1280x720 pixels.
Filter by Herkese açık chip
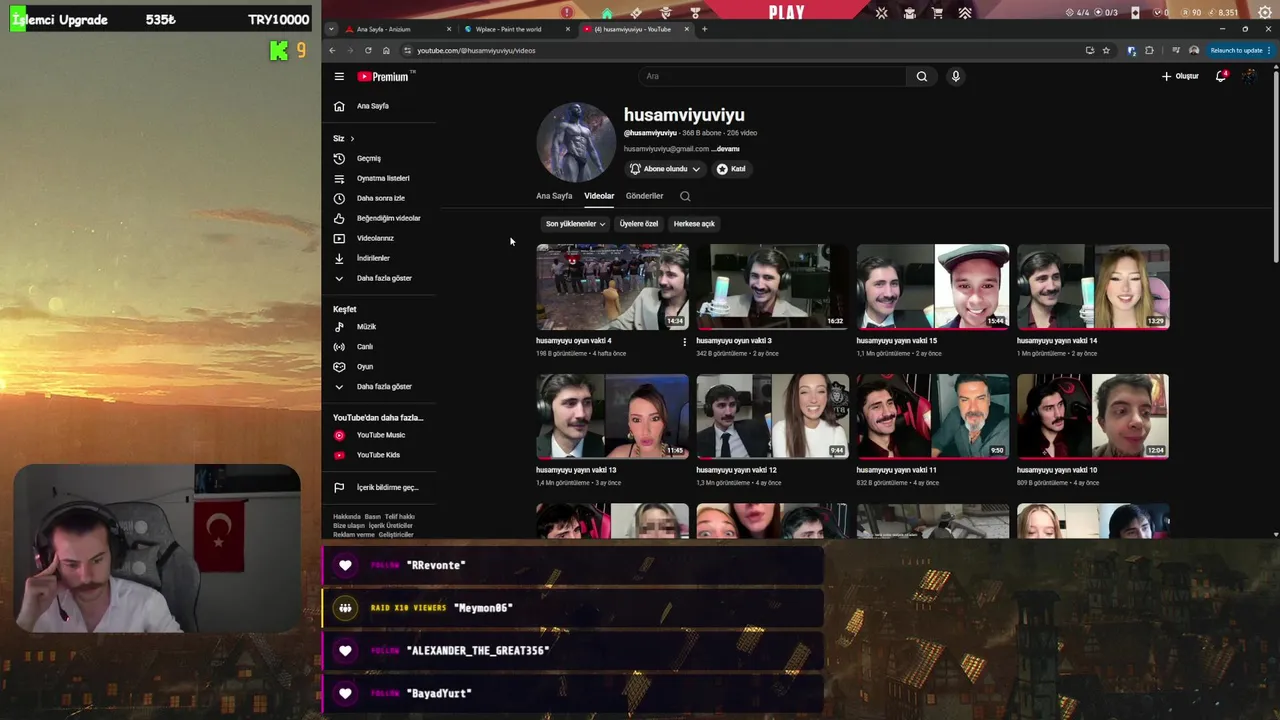click(x=694, y=224)
